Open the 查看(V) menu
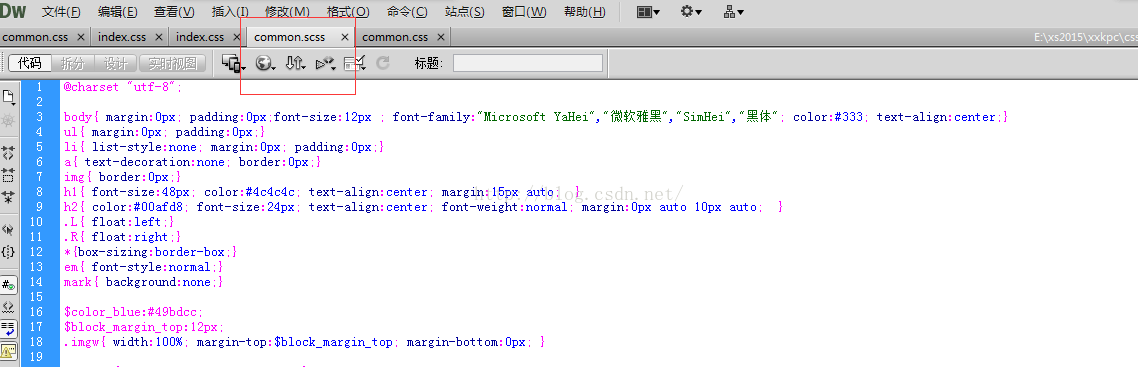The image size is (1138, 367). point(174,12)
